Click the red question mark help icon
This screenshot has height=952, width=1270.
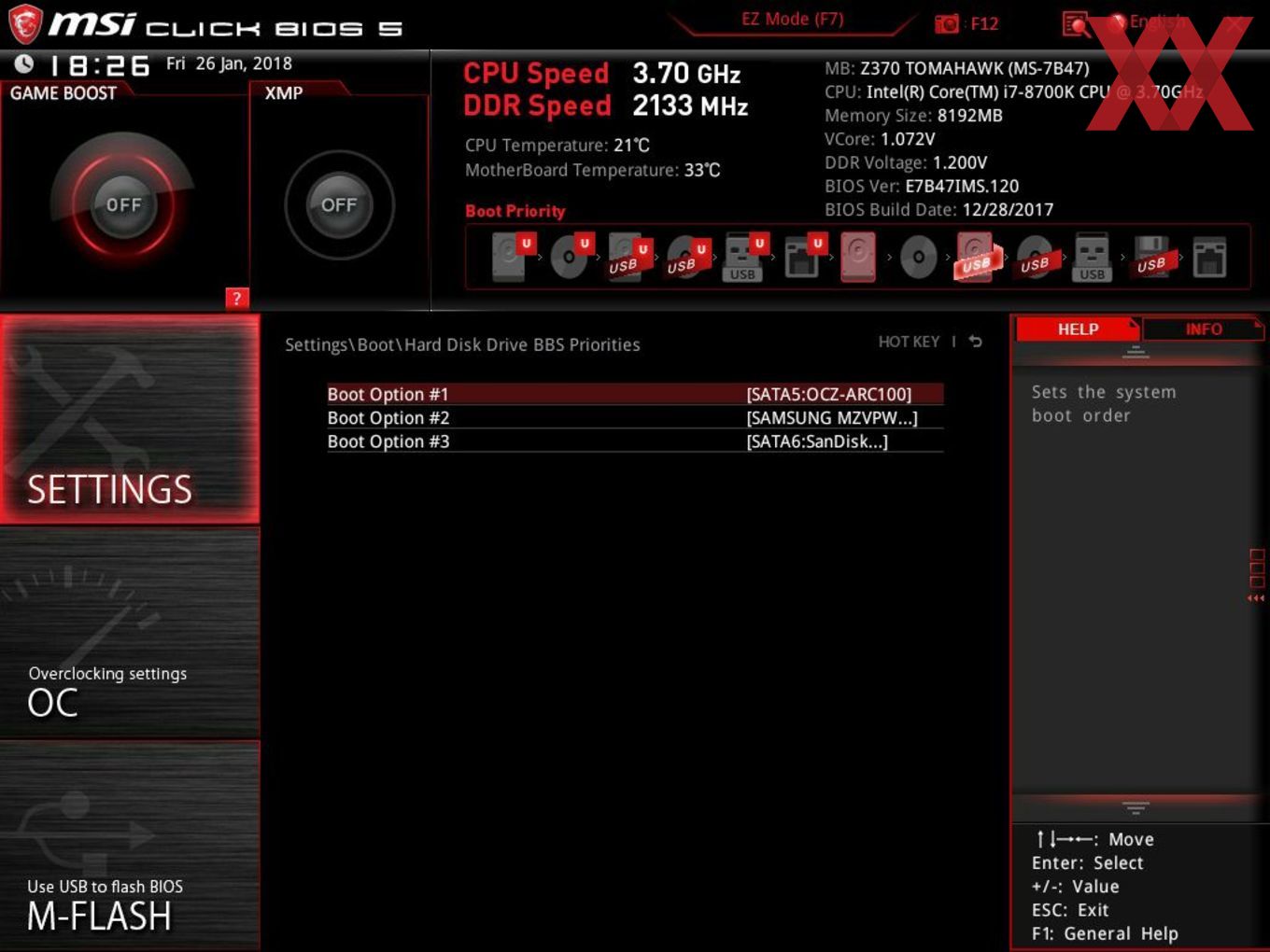(237, 298)
